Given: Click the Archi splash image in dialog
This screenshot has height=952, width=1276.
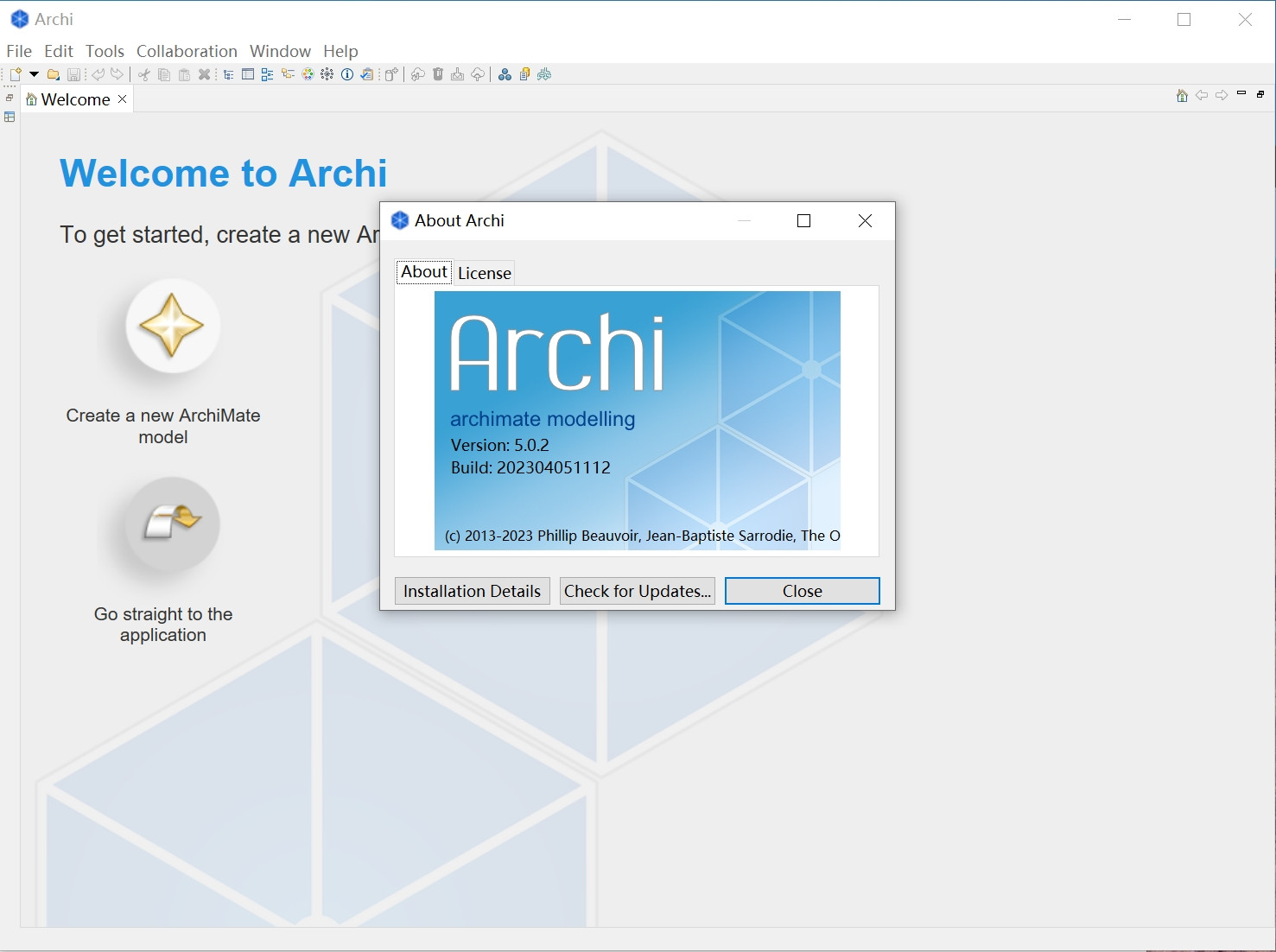Looking at the screenshot, I should click(x=637, y=421).
